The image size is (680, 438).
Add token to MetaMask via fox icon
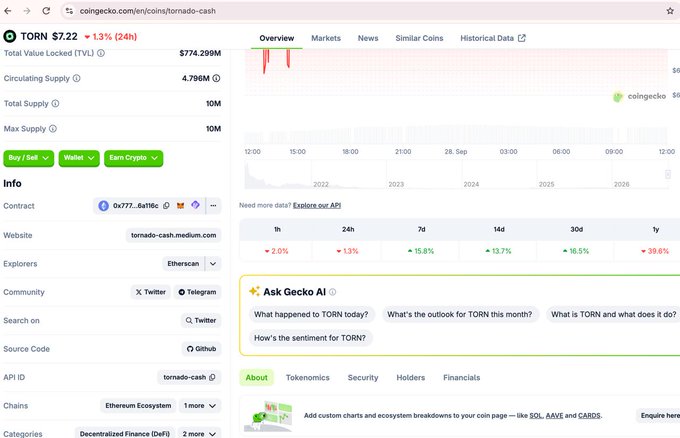tap(180, 206)
